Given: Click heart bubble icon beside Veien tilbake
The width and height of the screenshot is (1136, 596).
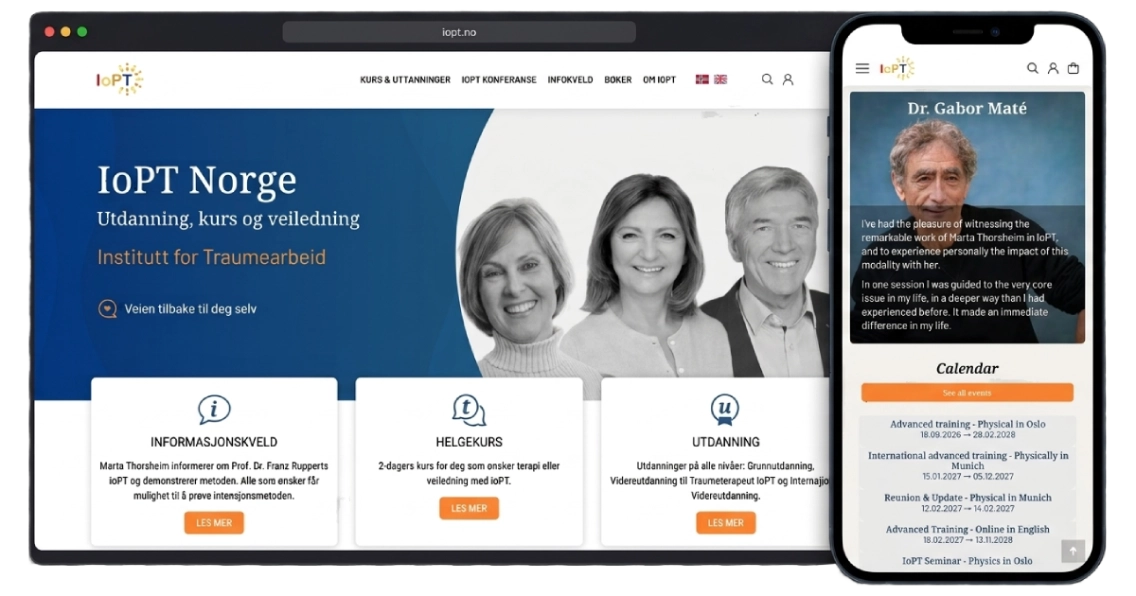Looking at the screenshot, I should pyautogui.click(x=107, y=309).
